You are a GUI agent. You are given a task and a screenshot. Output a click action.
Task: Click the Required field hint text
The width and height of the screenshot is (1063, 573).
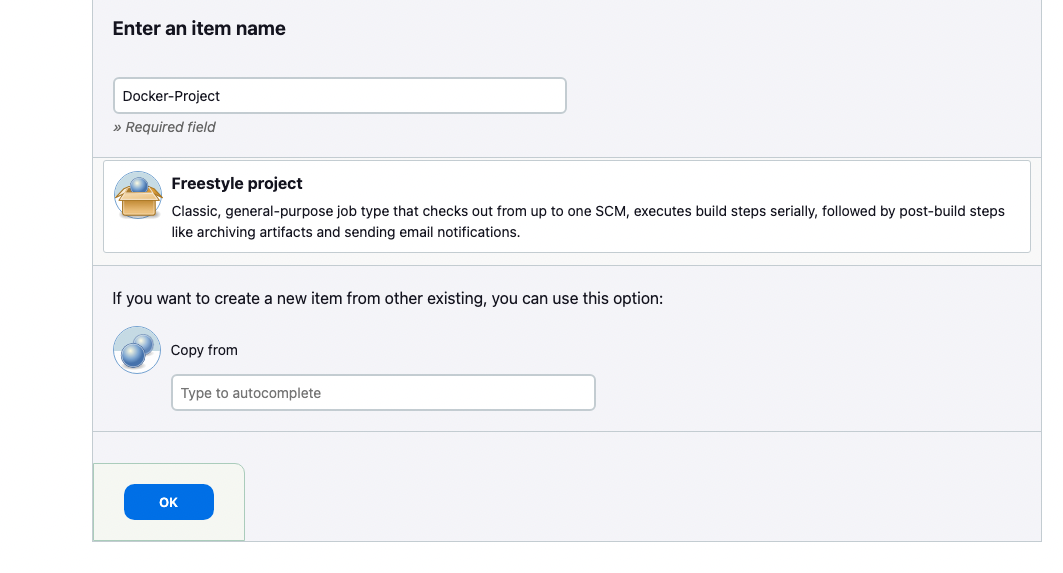point(164,127)
